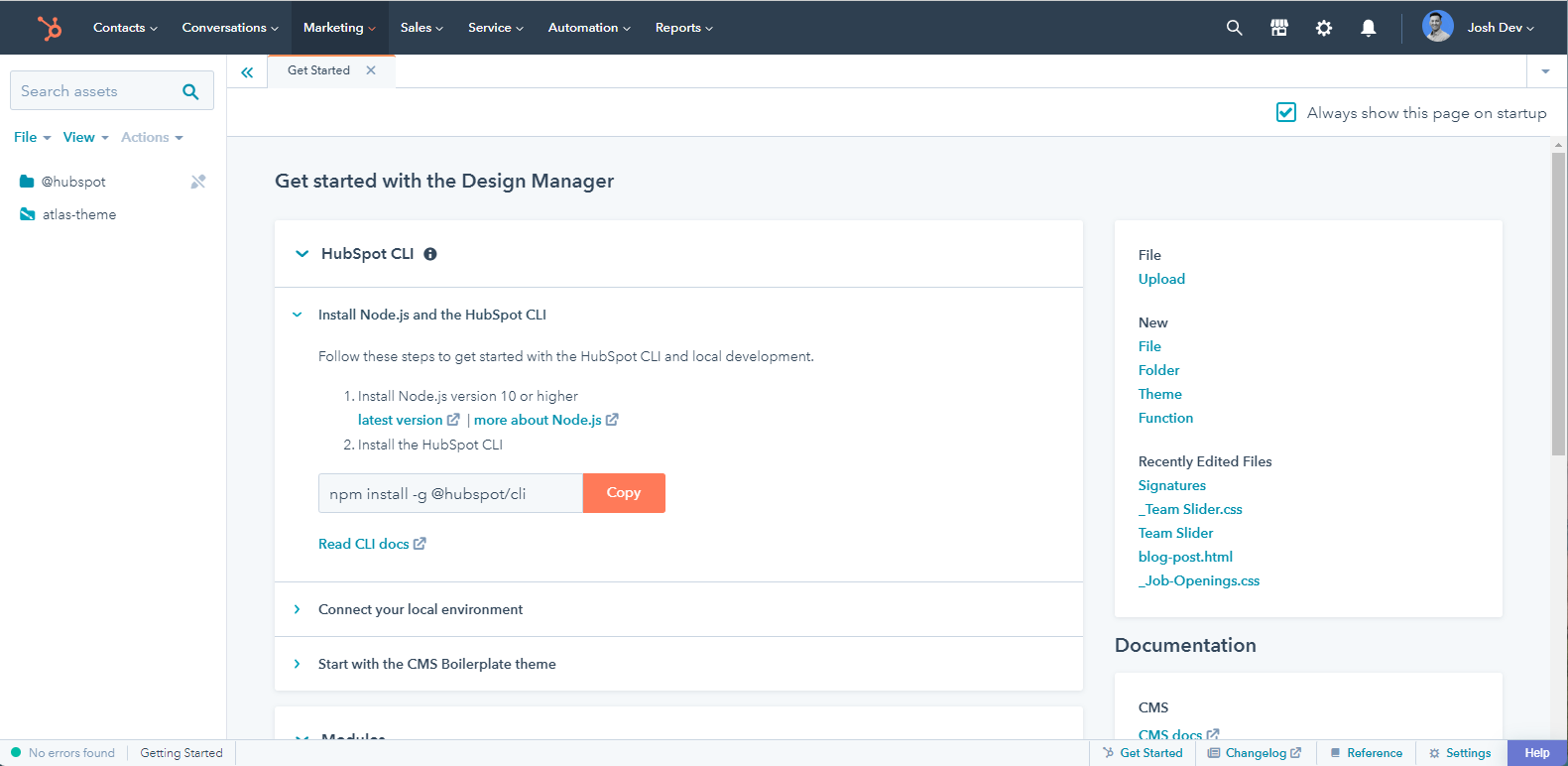Viewport: 1568px width, 766px height.
Task: Open the Marketplace storefront icon
Action: [x=1279, y=28]
